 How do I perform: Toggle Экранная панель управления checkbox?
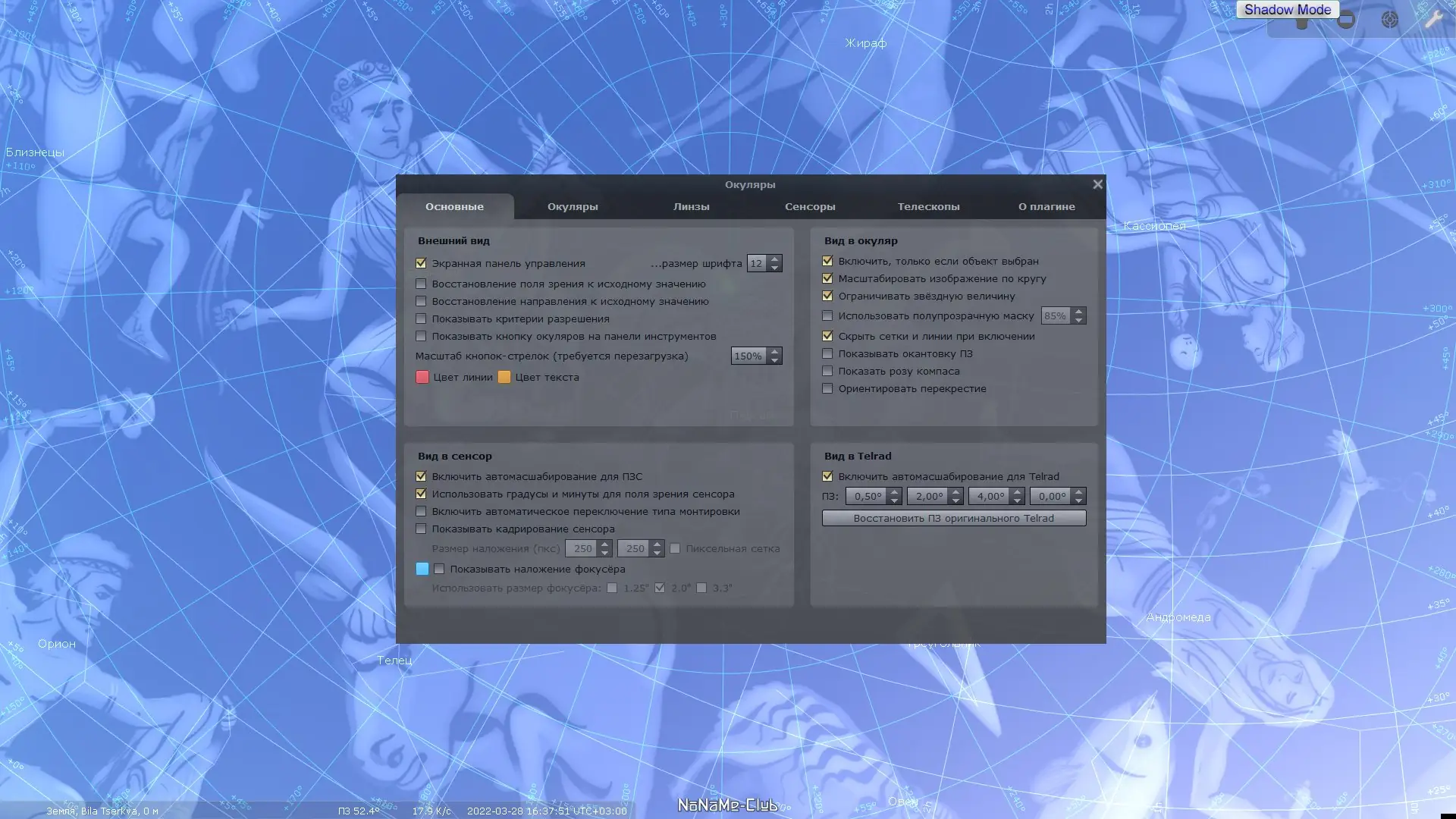point(421,263)
